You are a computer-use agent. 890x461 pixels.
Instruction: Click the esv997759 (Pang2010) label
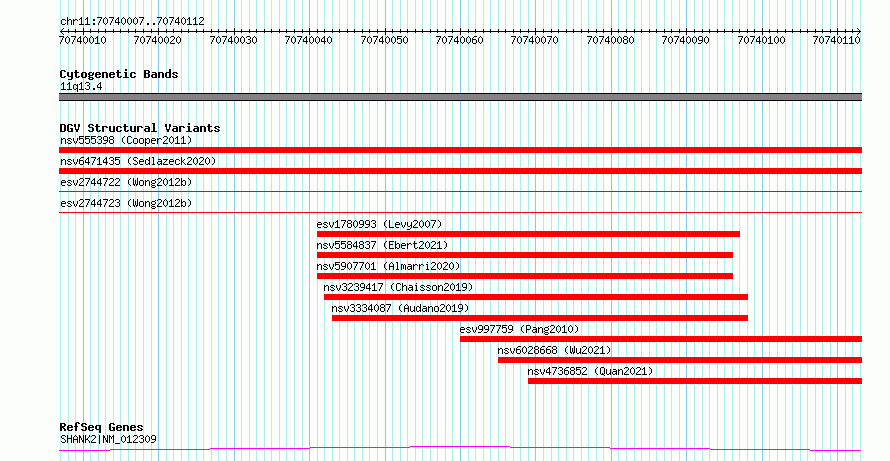tap(519, 329)
